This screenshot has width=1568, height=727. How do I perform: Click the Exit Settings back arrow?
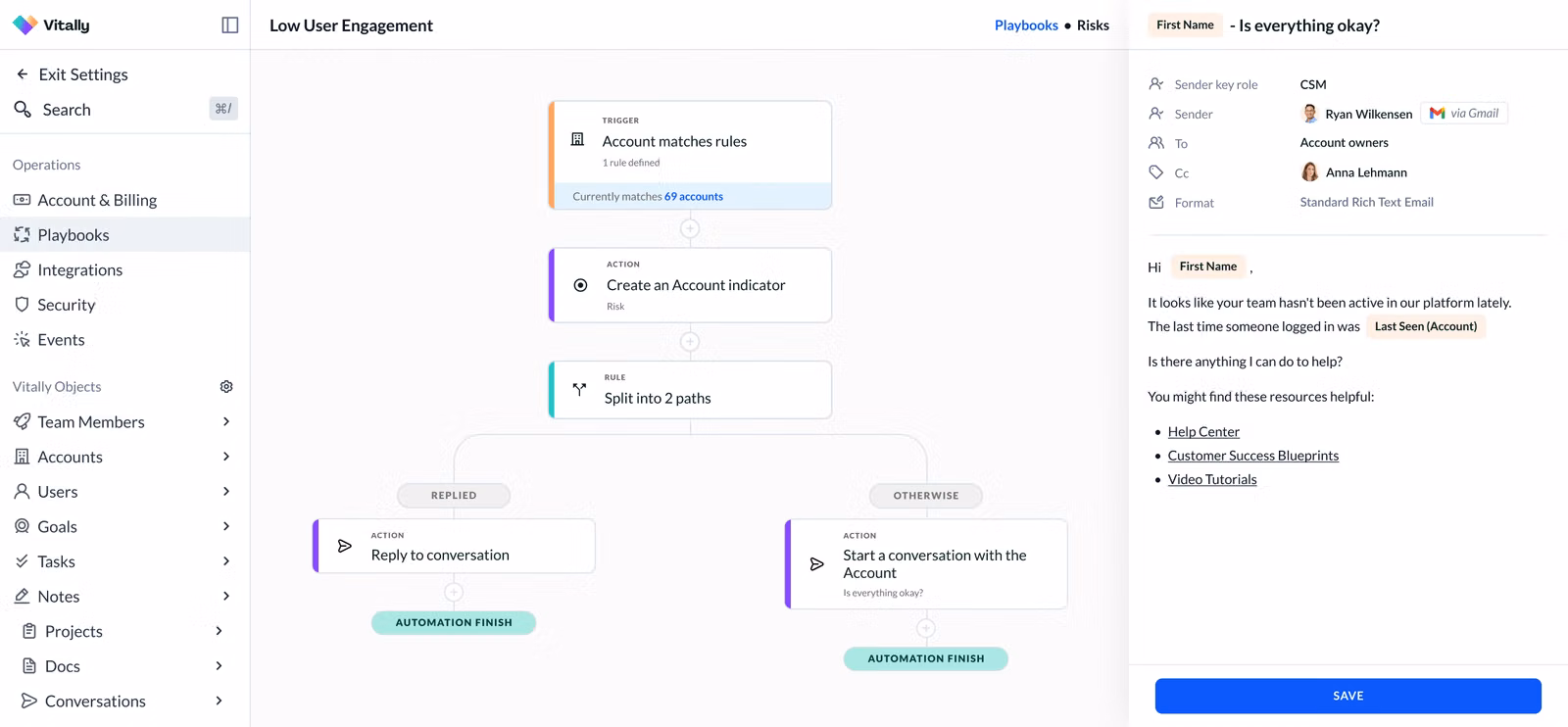tap(23, 74)
